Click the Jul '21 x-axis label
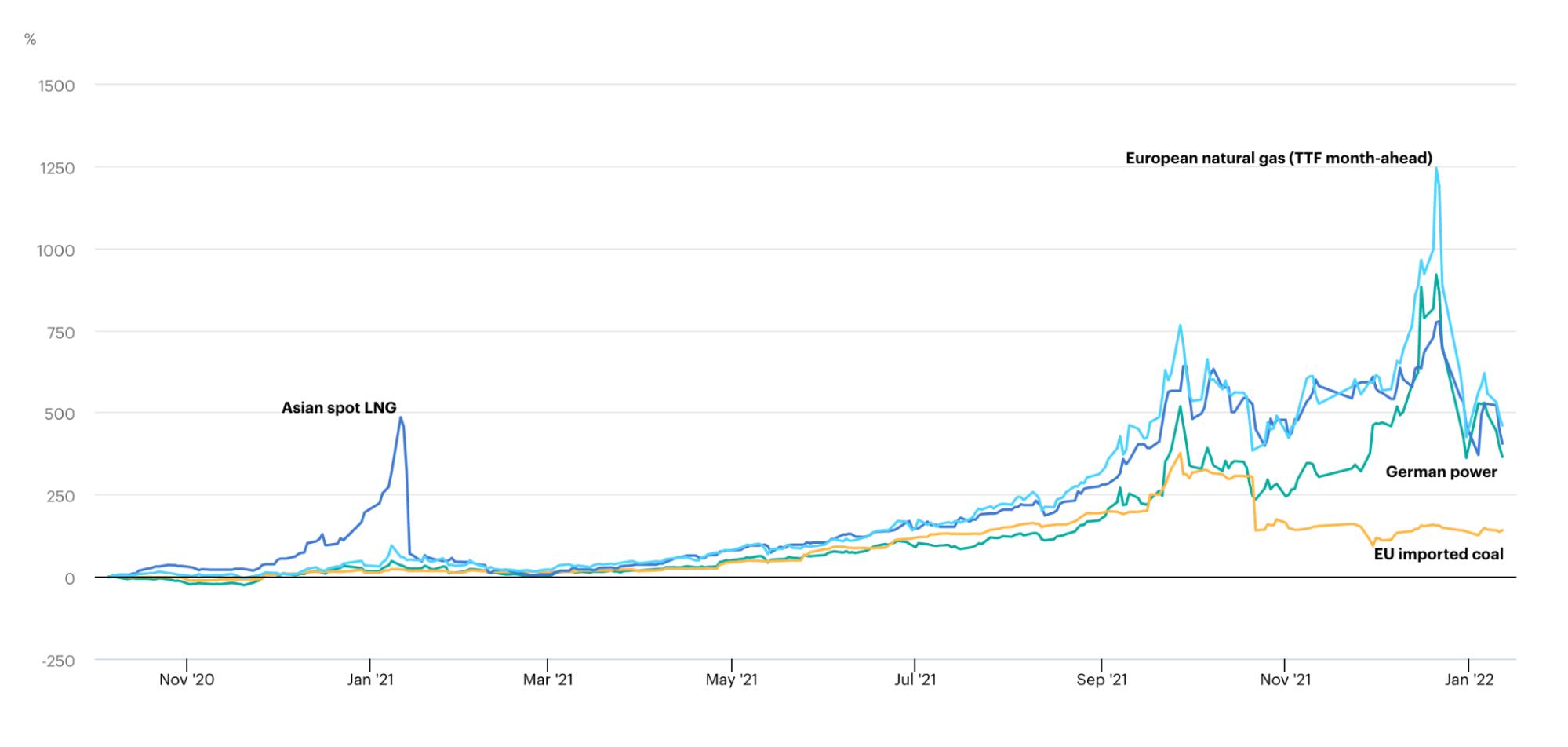 pyautogui.click(x=915, y=680)
